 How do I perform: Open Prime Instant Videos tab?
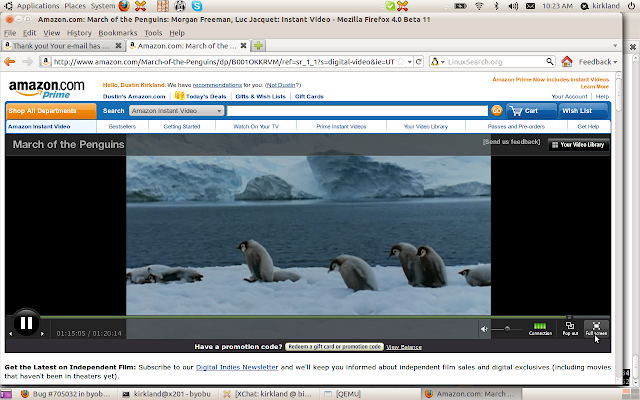pyautogui.click(x=341, y=127)
